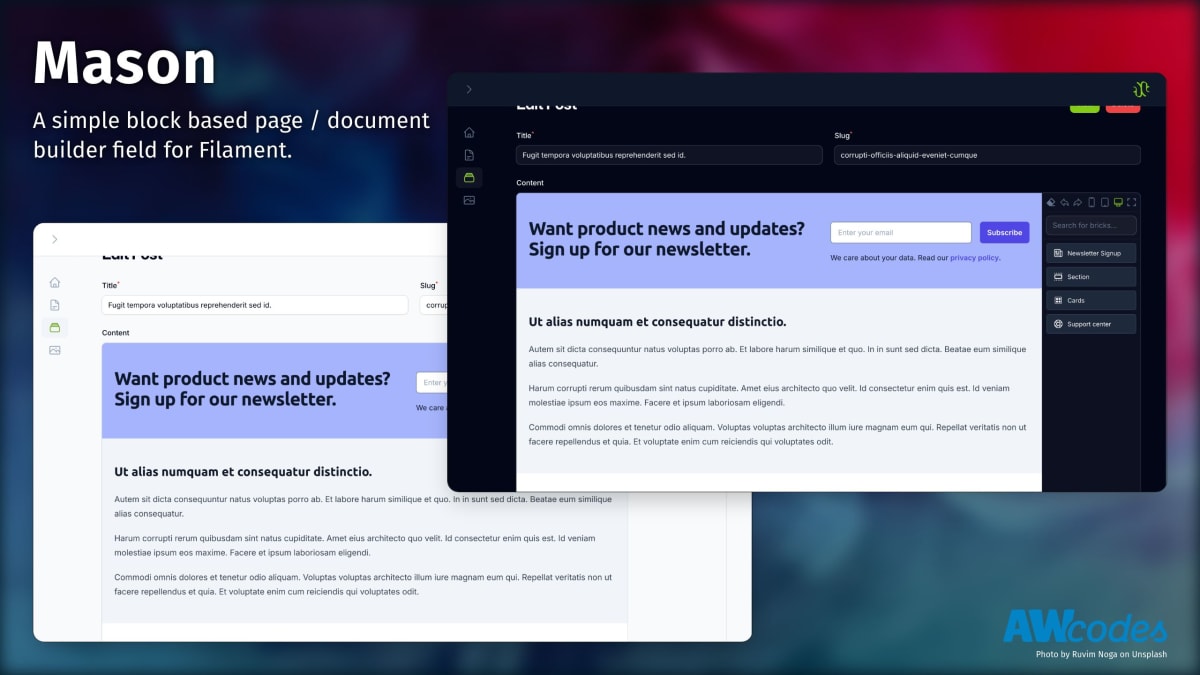Click the 'Commodi omnis dolores' paragraph in the dark window
This screenshot has height=675, width=1200.
coord(777,434)
